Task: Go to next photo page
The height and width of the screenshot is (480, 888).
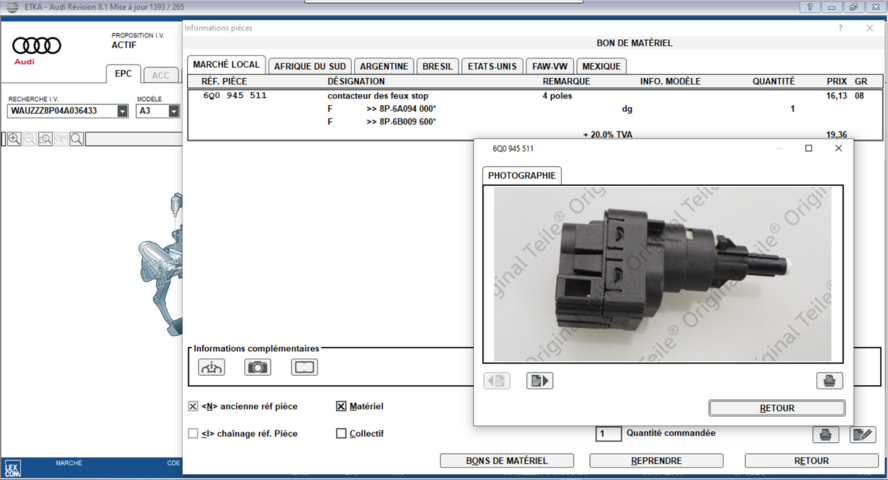Action: click(x=540, y=380)
